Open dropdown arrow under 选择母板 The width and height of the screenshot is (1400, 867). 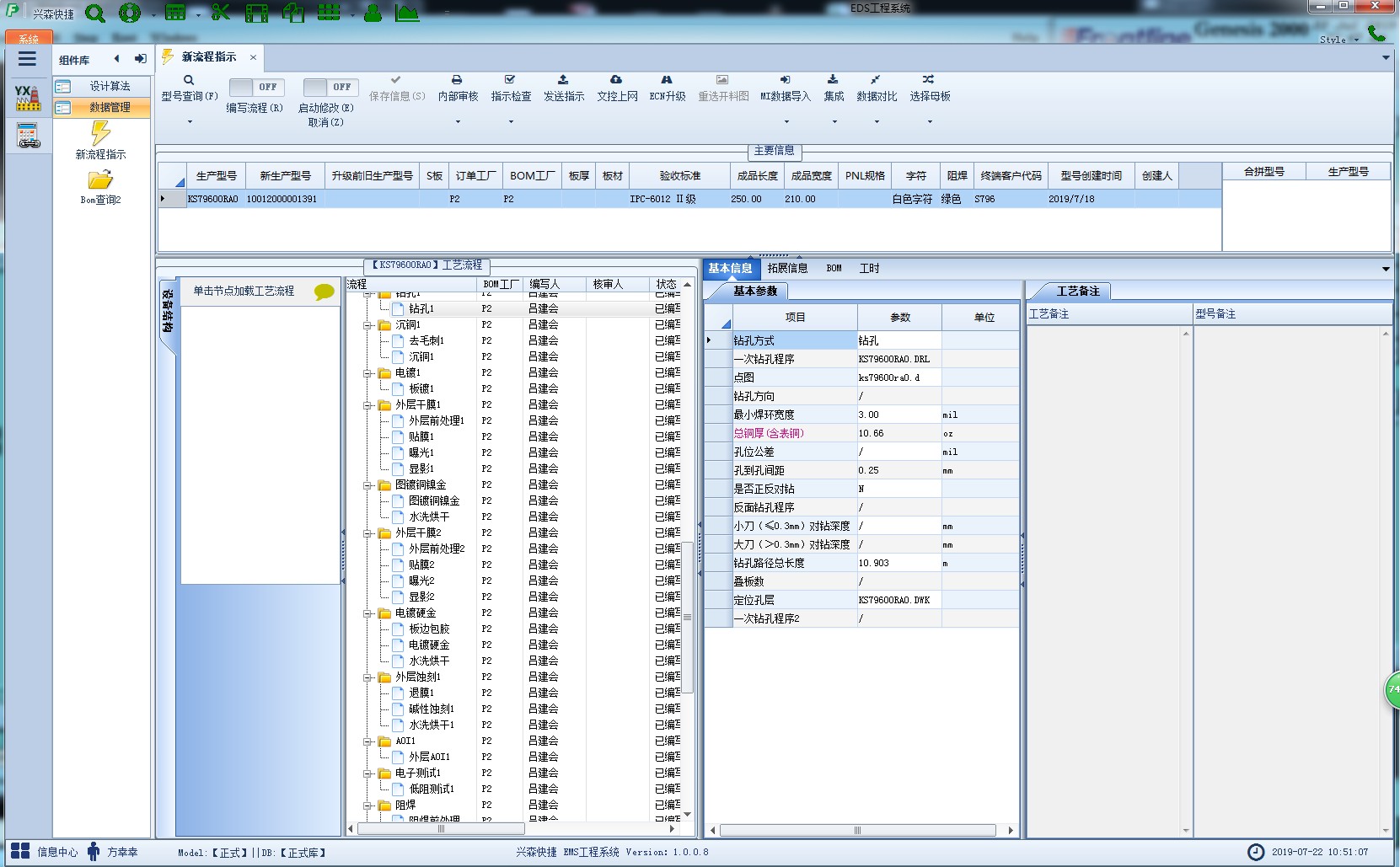click(930, 121)
